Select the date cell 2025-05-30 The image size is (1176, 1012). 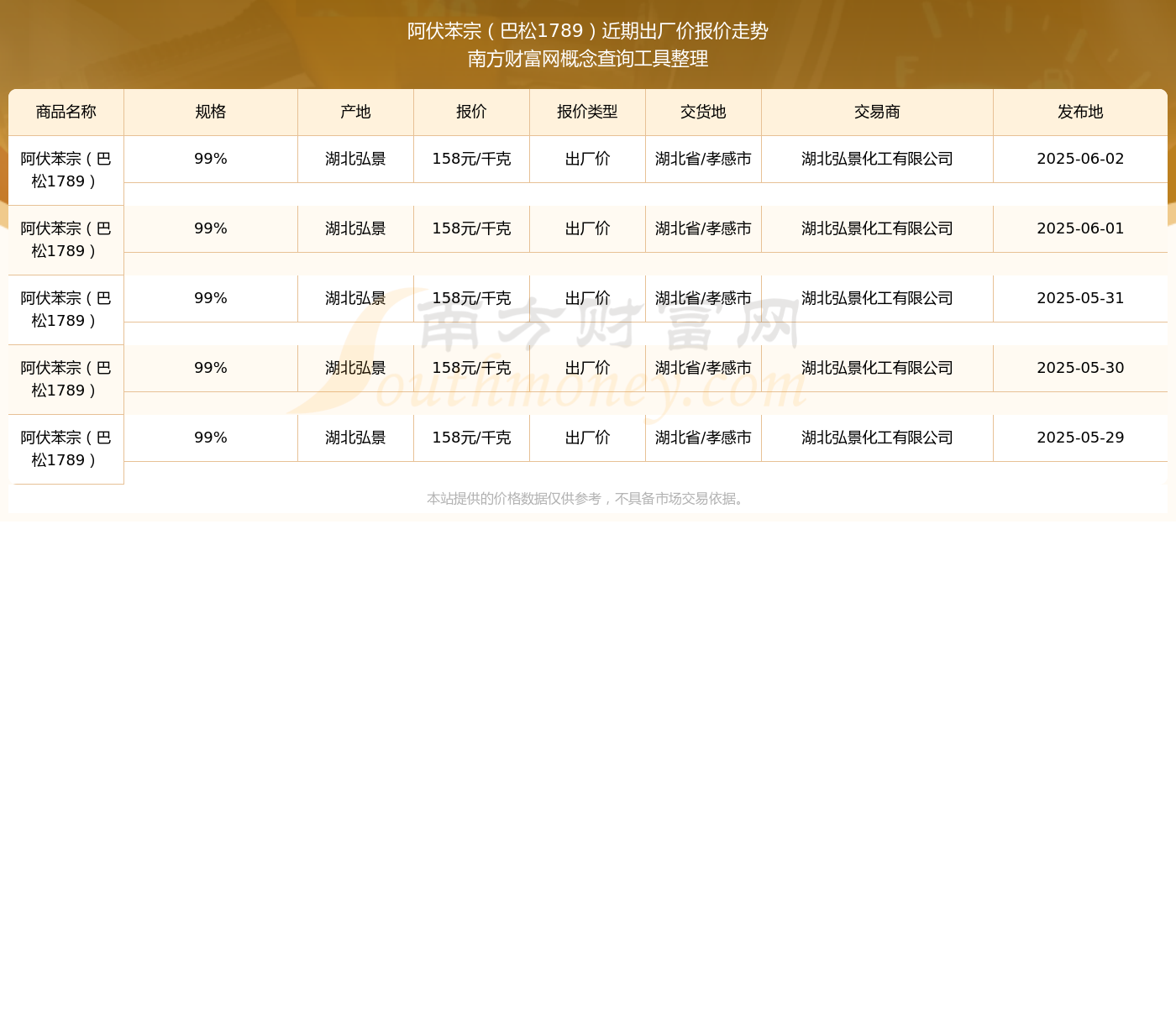click(1080, 368)
